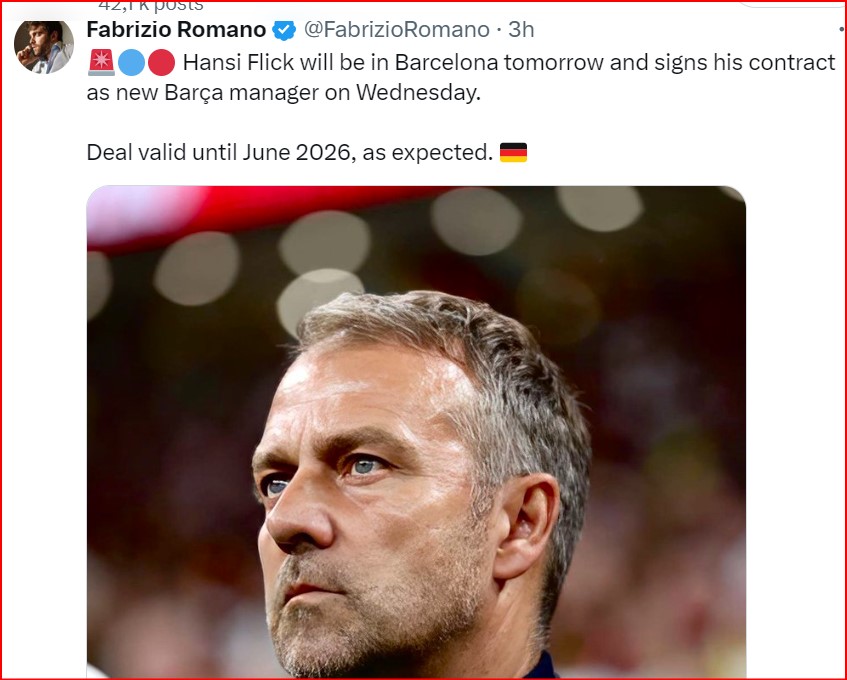Click the blue verified badge
This screenshot has height=680, width=847.
coord(284,29)
